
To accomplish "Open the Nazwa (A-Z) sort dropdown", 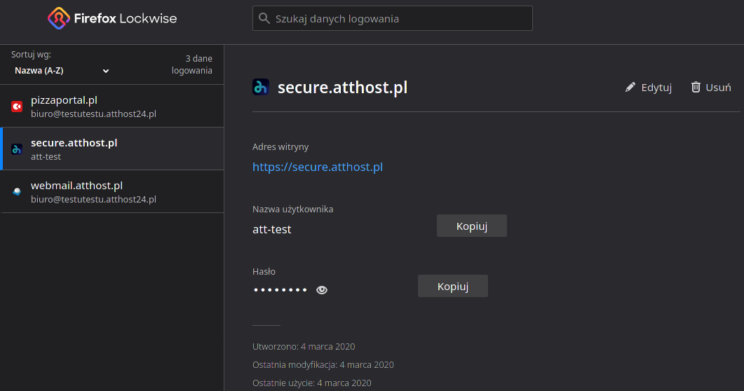I will click(62, 71).
